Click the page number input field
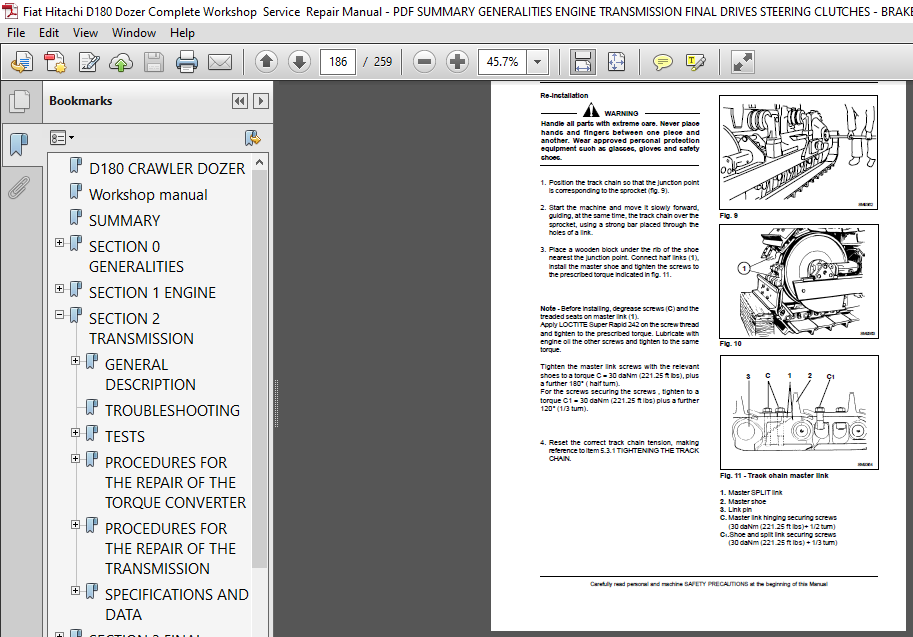This screenshot has height=637, width=913. click(338, 62)
